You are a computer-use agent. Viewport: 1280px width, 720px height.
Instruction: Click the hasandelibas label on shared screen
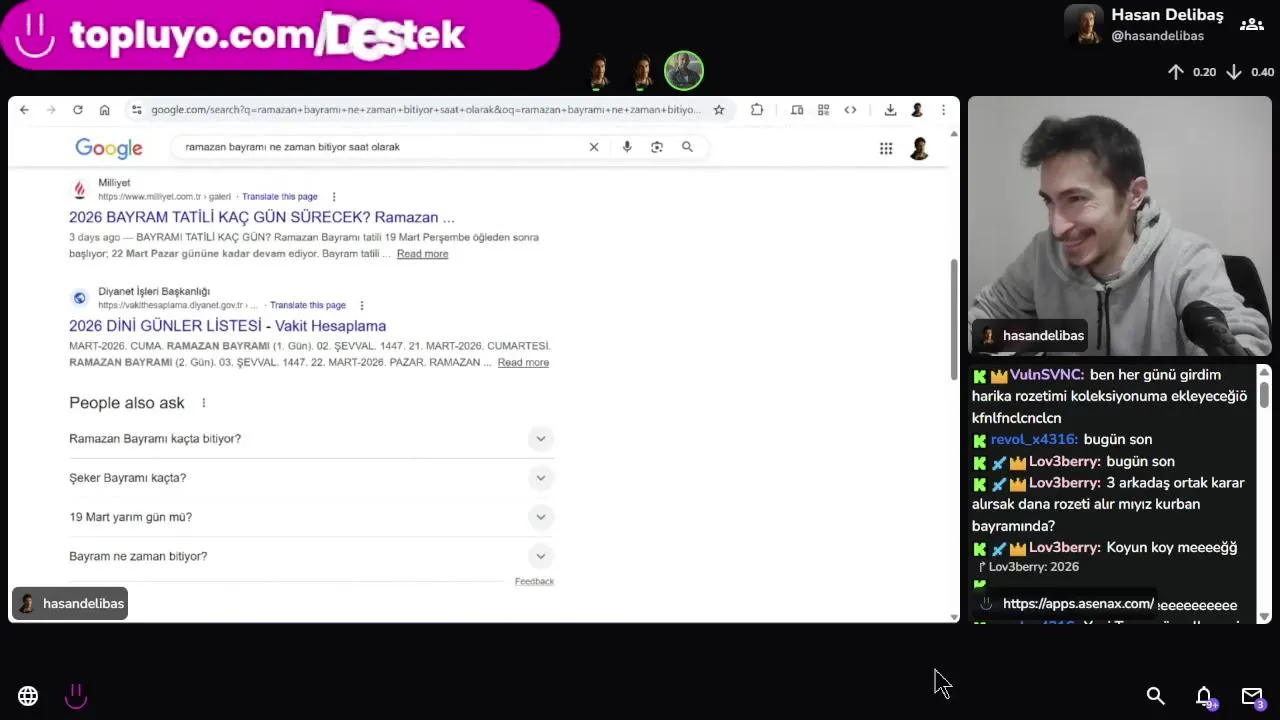click(x=70, y=604)
